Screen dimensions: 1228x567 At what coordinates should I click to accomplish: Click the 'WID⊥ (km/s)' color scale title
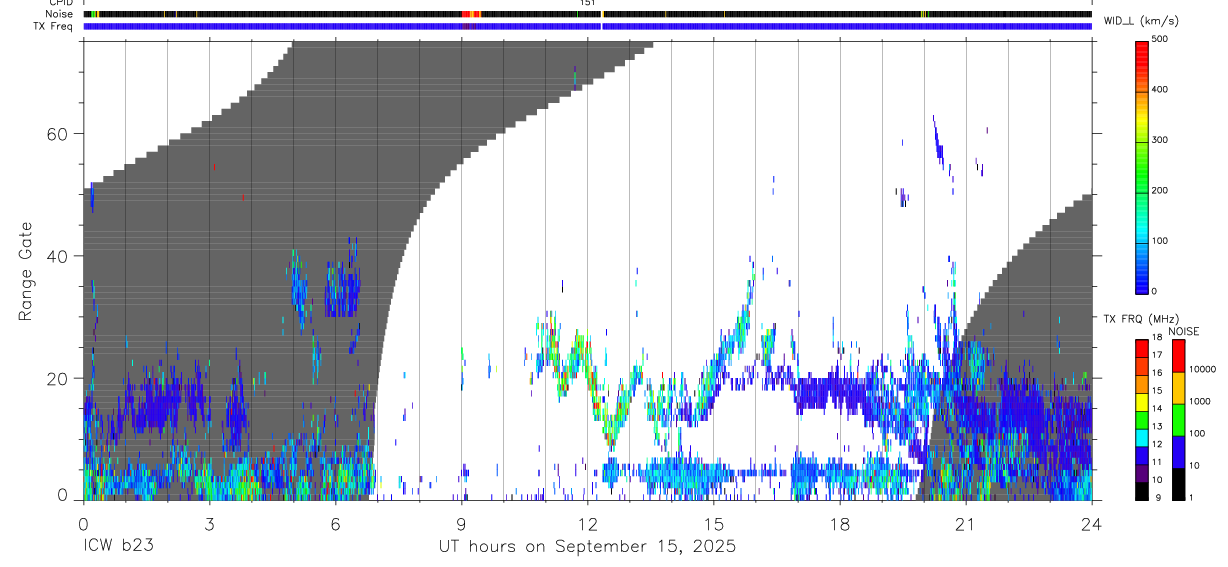tap(1141, 21)
